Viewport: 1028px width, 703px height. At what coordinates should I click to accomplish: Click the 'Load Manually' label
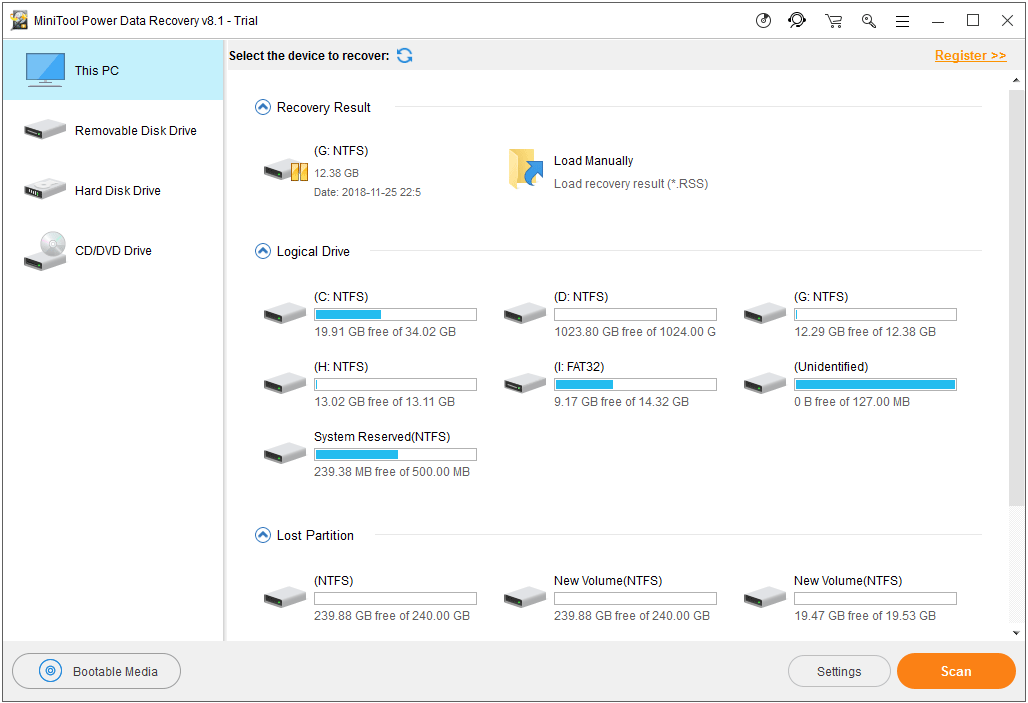coord(593,161)
